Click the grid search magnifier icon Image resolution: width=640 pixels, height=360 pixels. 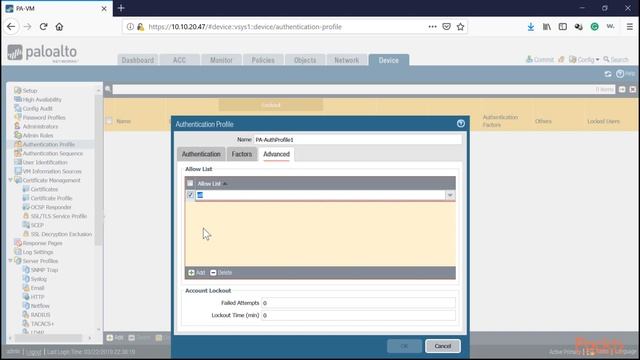108,89
